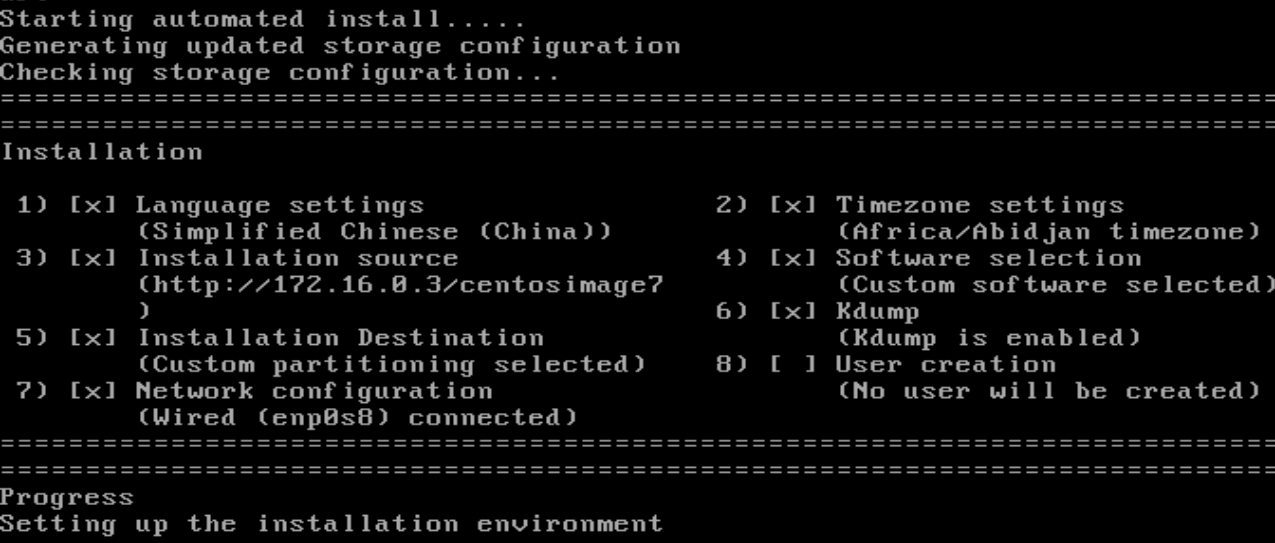
Task: Click the "Wired (enp0s8) connected" status text
Action: [x=356, y=416]
